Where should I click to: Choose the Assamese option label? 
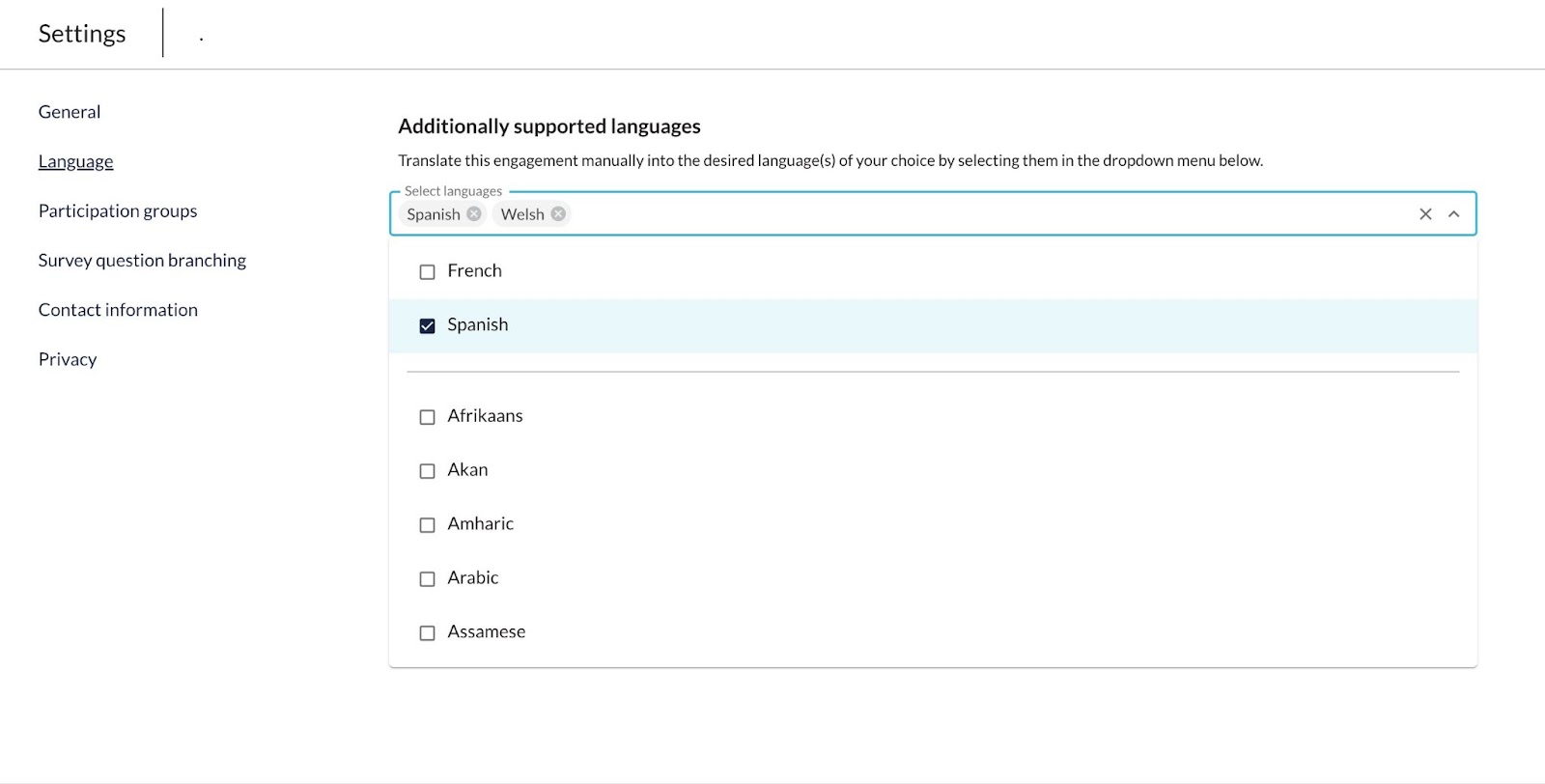click(487, 631)
